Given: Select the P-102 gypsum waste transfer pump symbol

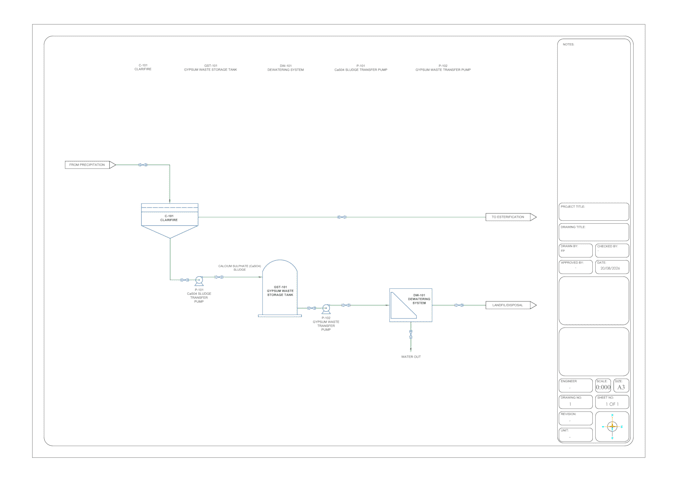Looking at the screenshot, I should click(x=326, y=308).
